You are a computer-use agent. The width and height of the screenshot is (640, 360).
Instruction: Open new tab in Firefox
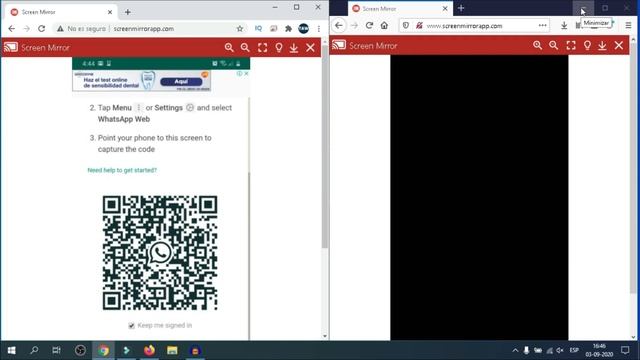[x=461, y=8]
